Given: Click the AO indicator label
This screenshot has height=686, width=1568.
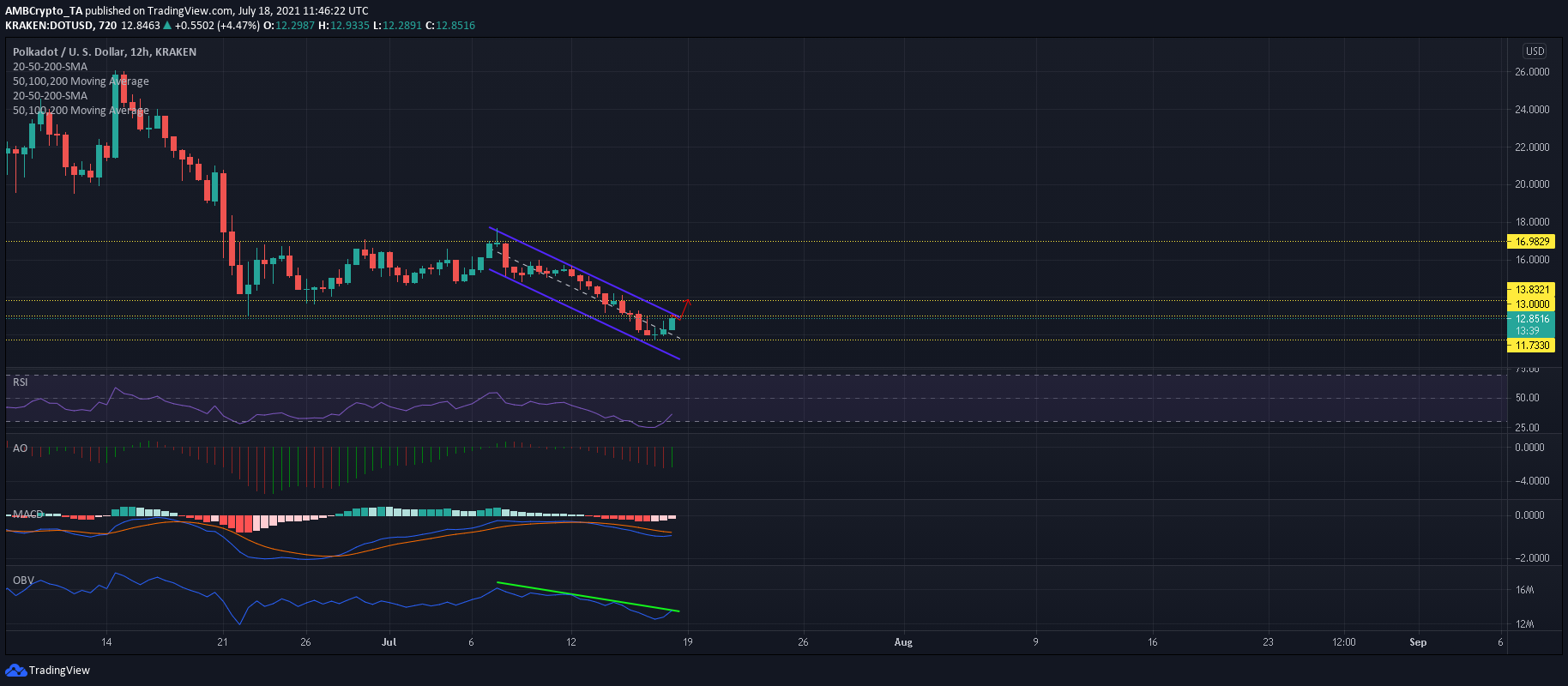Looking at the screenshot, I should click(20, 448).
